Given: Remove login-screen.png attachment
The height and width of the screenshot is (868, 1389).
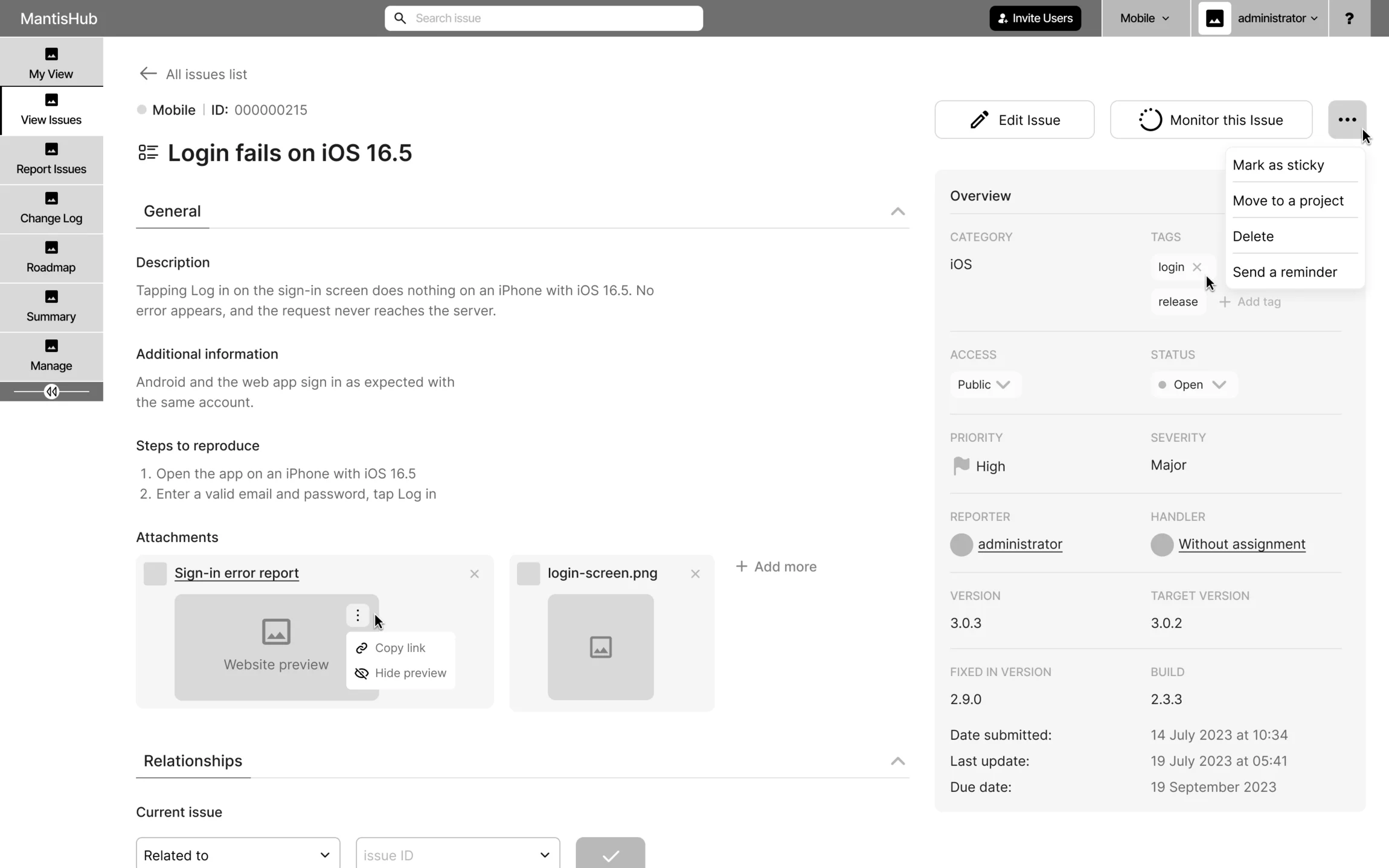Looking at the screenshot, I should coord(695,574).
